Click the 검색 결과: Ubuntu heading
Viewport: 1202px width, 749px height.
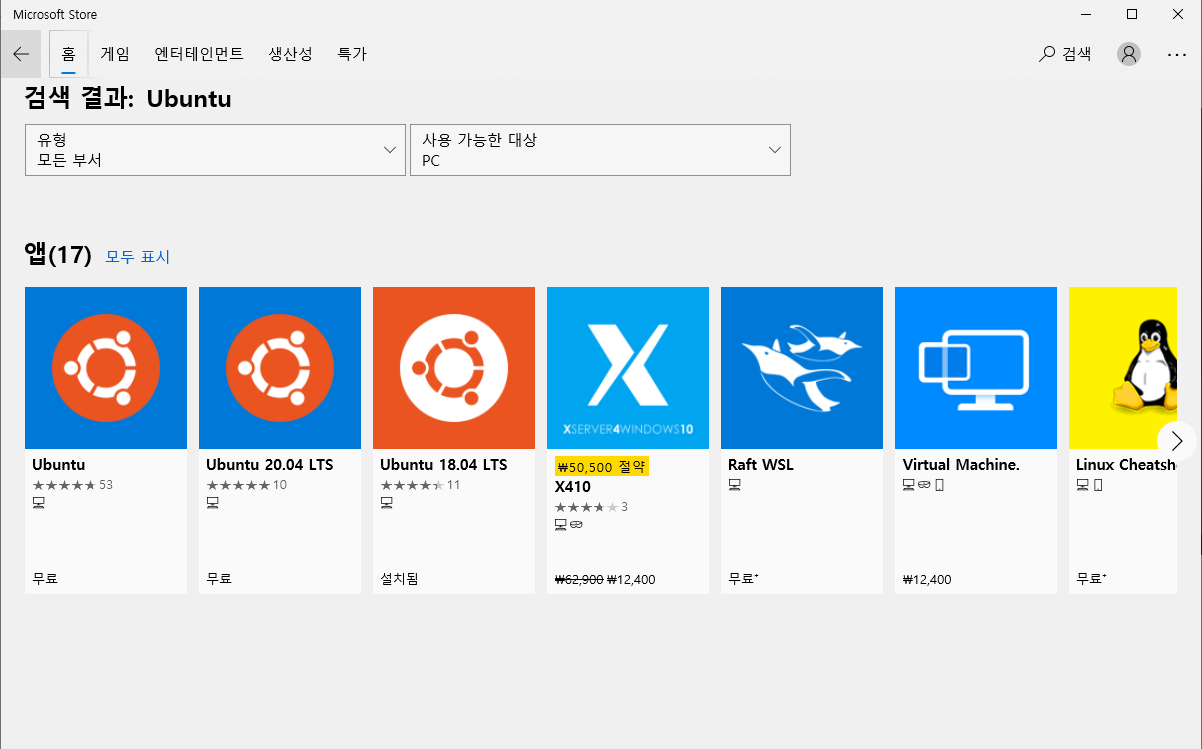[128, 99]
